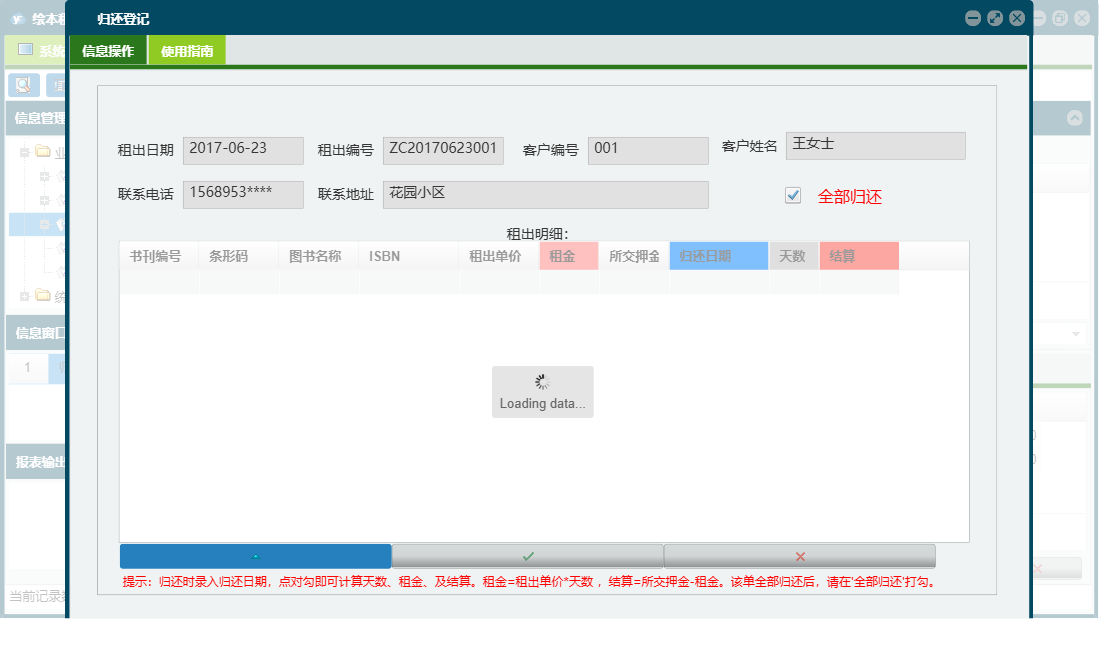
Task: Select the 归还日期 column header
Action: [718, 255]
